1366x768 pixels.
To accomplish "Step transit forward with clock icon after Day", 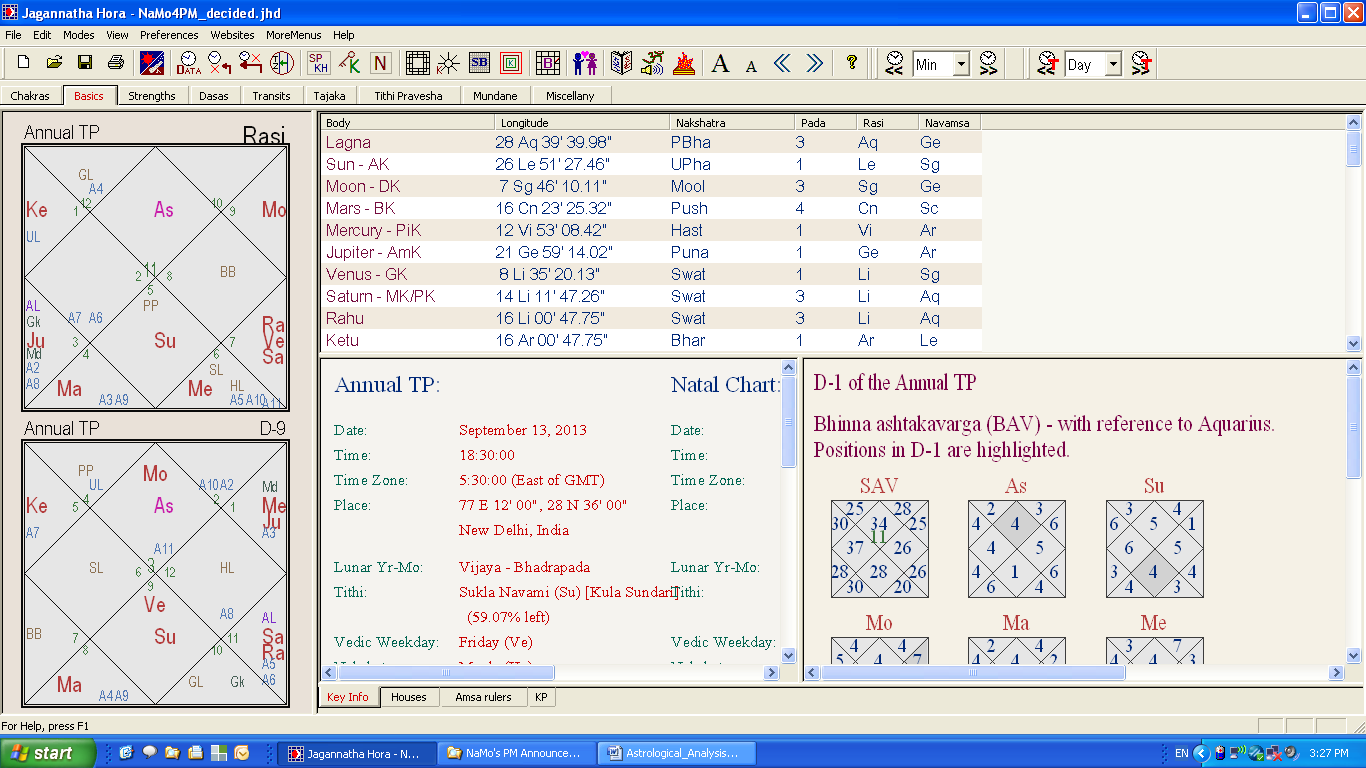I will click(x=1141, y=63).
